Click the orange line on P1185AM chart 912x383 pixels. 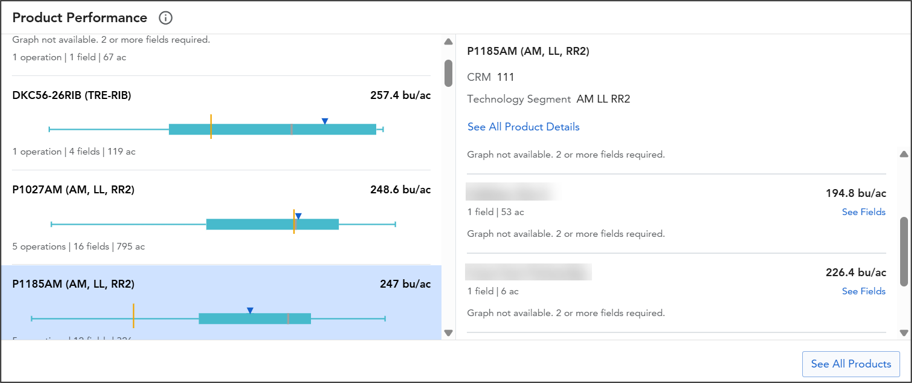tap(134, 315)
